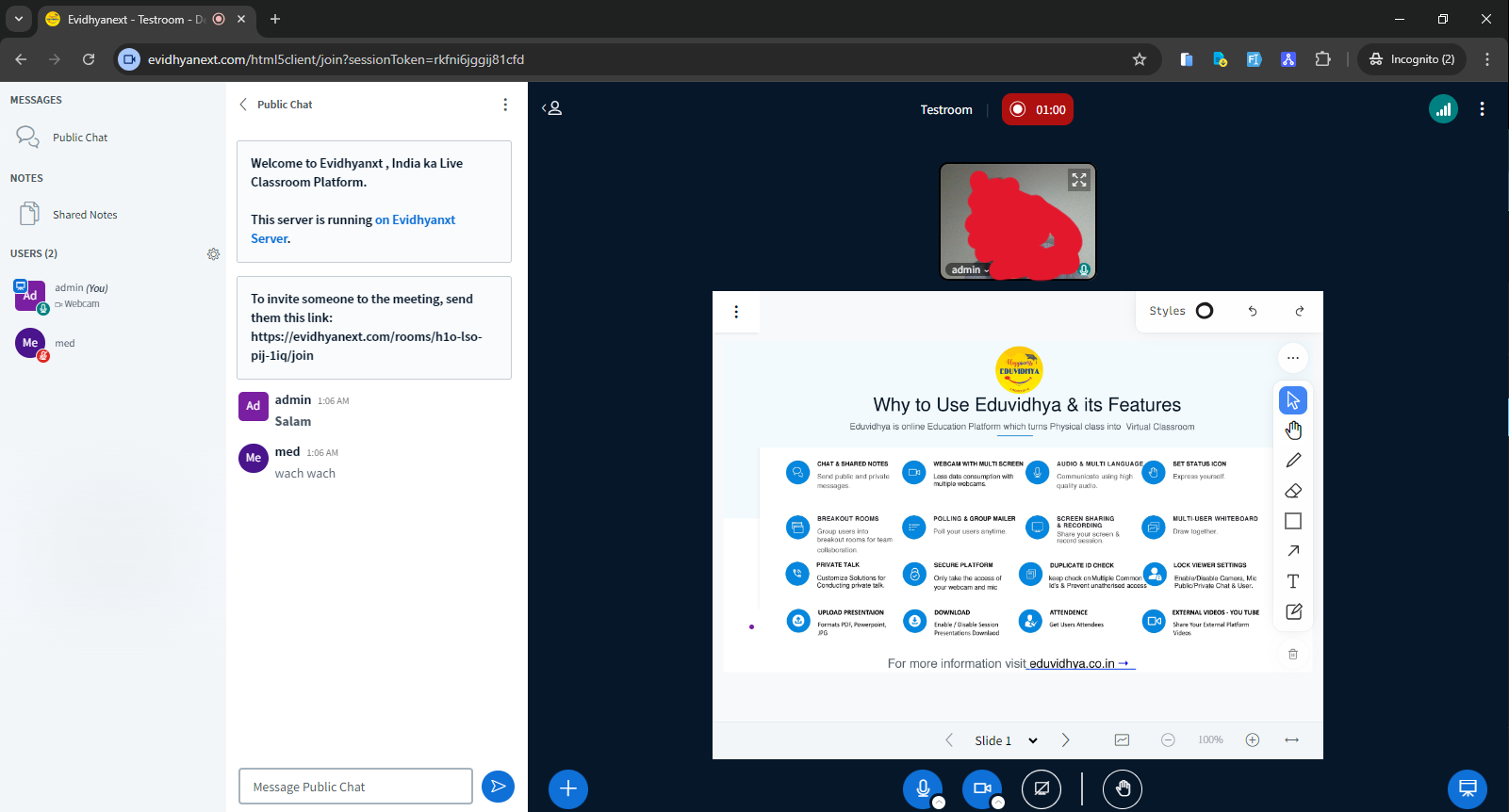Open audio device options chevron on microphone
The width and height of the screenshot is (1509, 812).
[939, 803]
